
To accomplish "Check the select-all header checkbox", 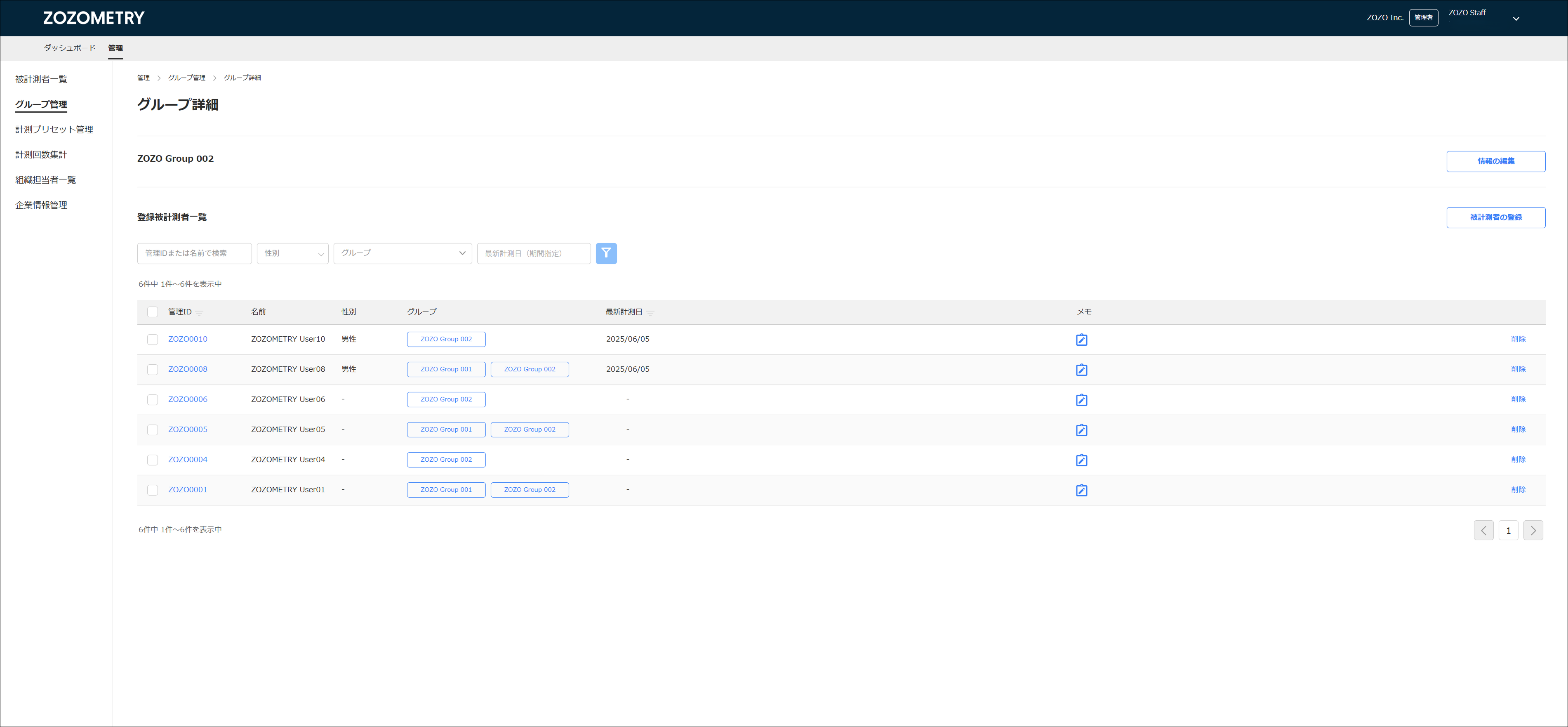I will (x=152, y=312).
